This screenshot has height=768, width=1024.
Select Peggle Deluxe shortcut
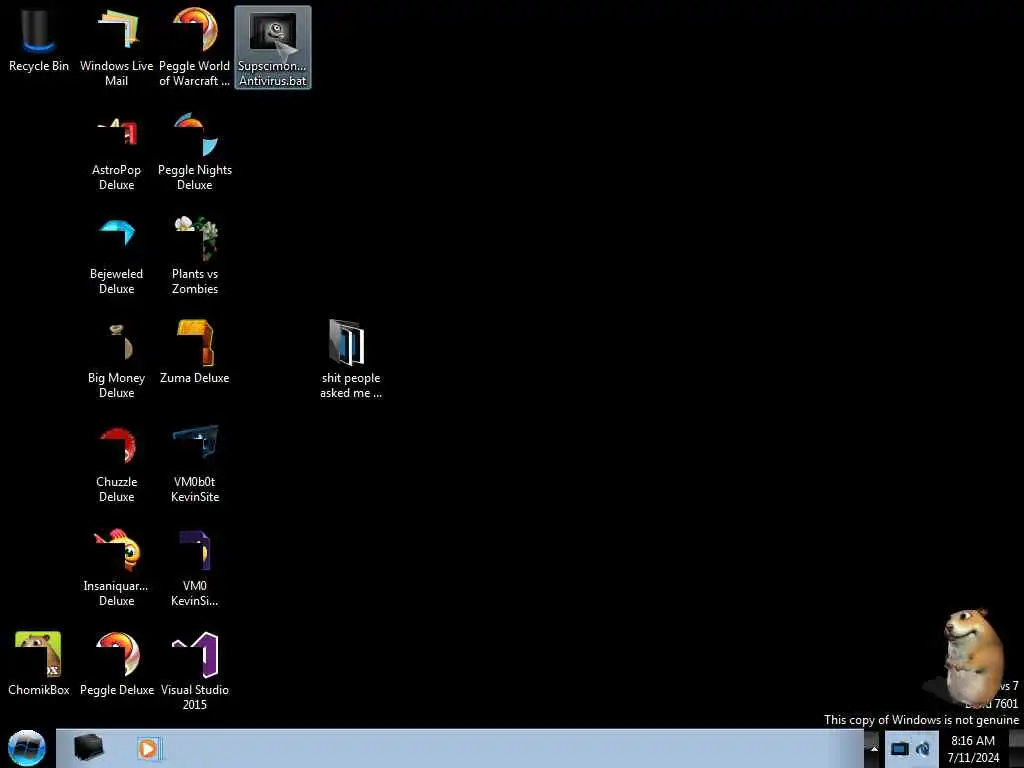pos(117,664)
